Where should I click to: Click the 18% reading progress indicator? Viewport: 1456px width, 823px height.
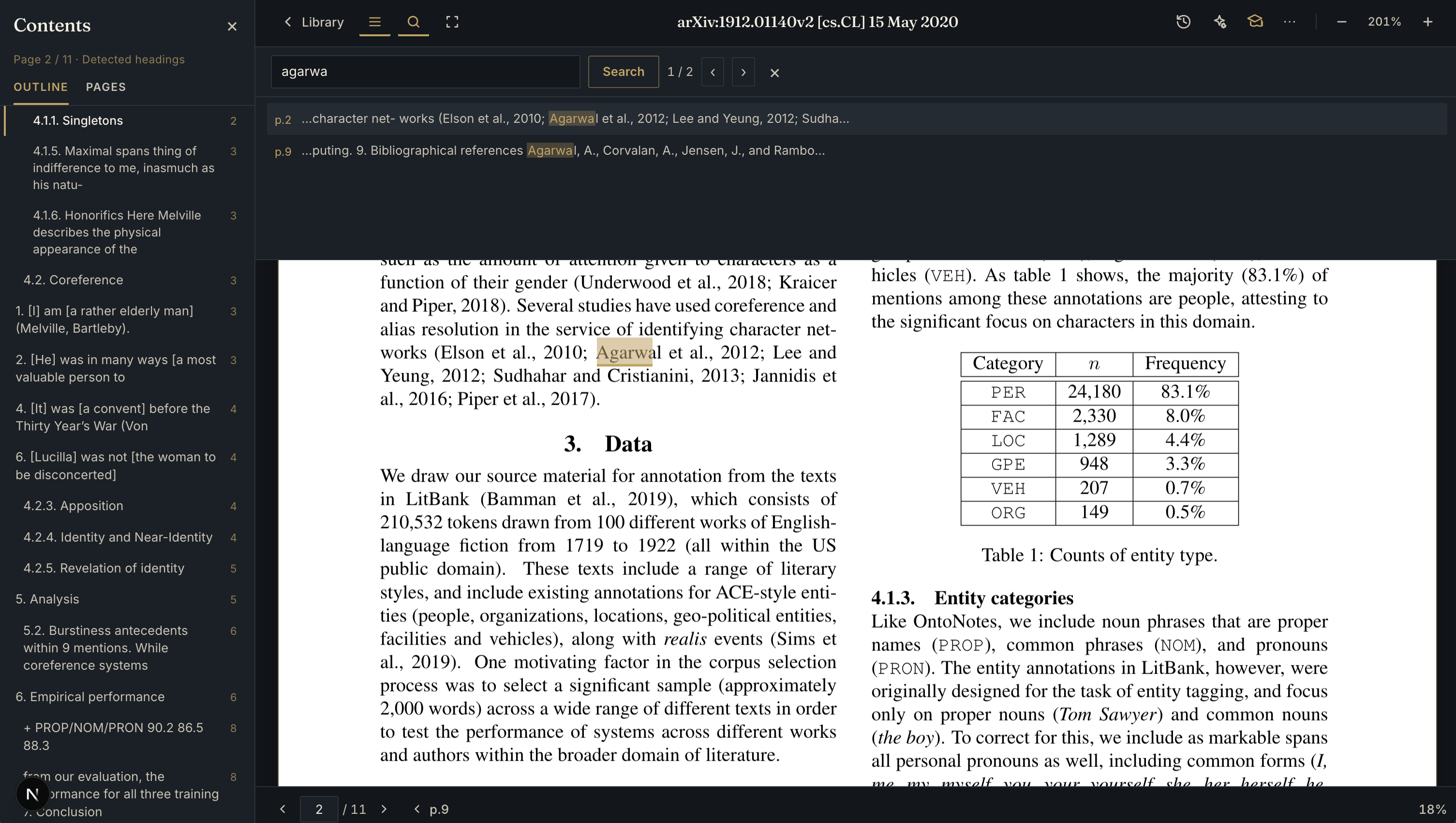pyautogui.click(x=1432, y=809)
